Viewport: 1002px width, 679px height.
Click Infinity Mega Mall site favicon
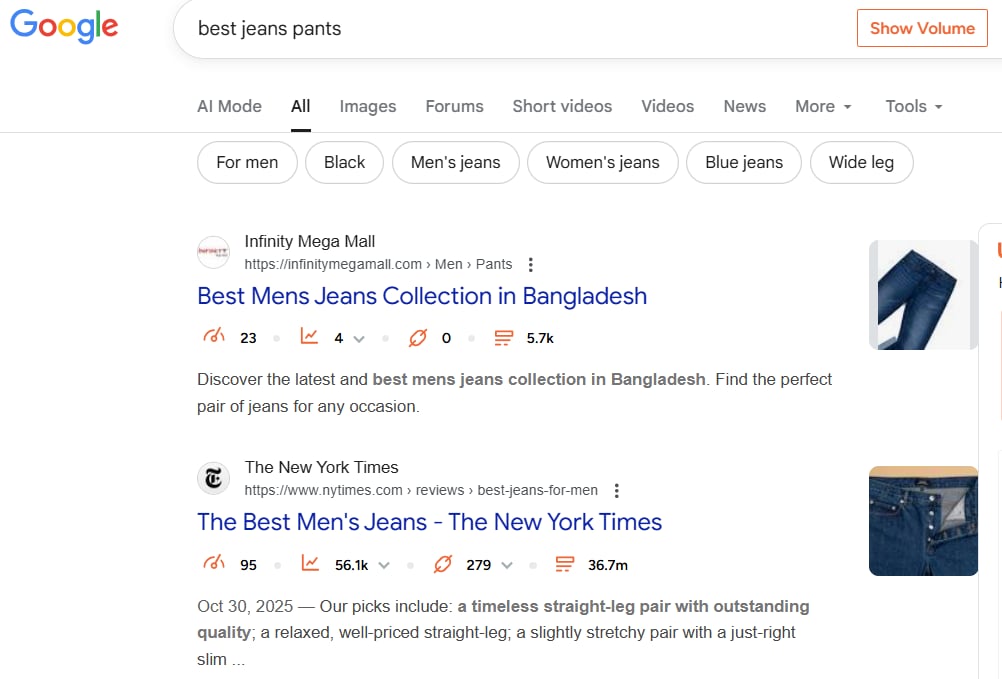coord(214,253)
